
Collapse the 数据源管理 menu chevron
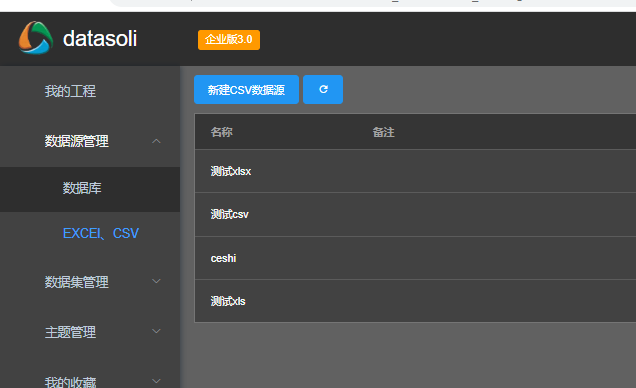coord(157,141)
